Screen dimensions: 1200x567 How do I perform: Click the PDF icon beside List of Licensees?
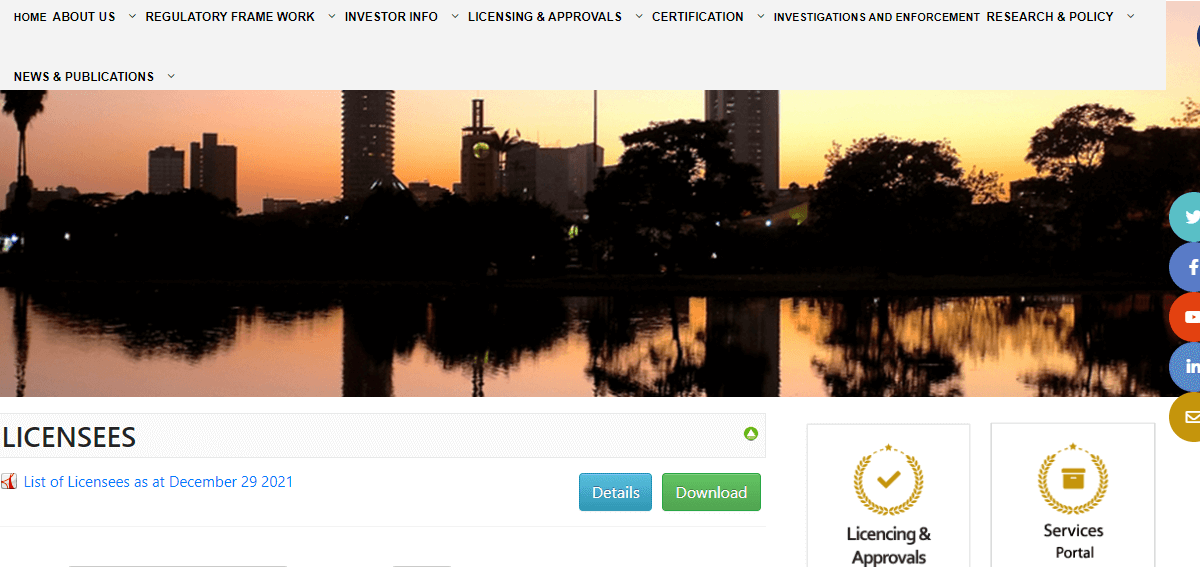9,482
